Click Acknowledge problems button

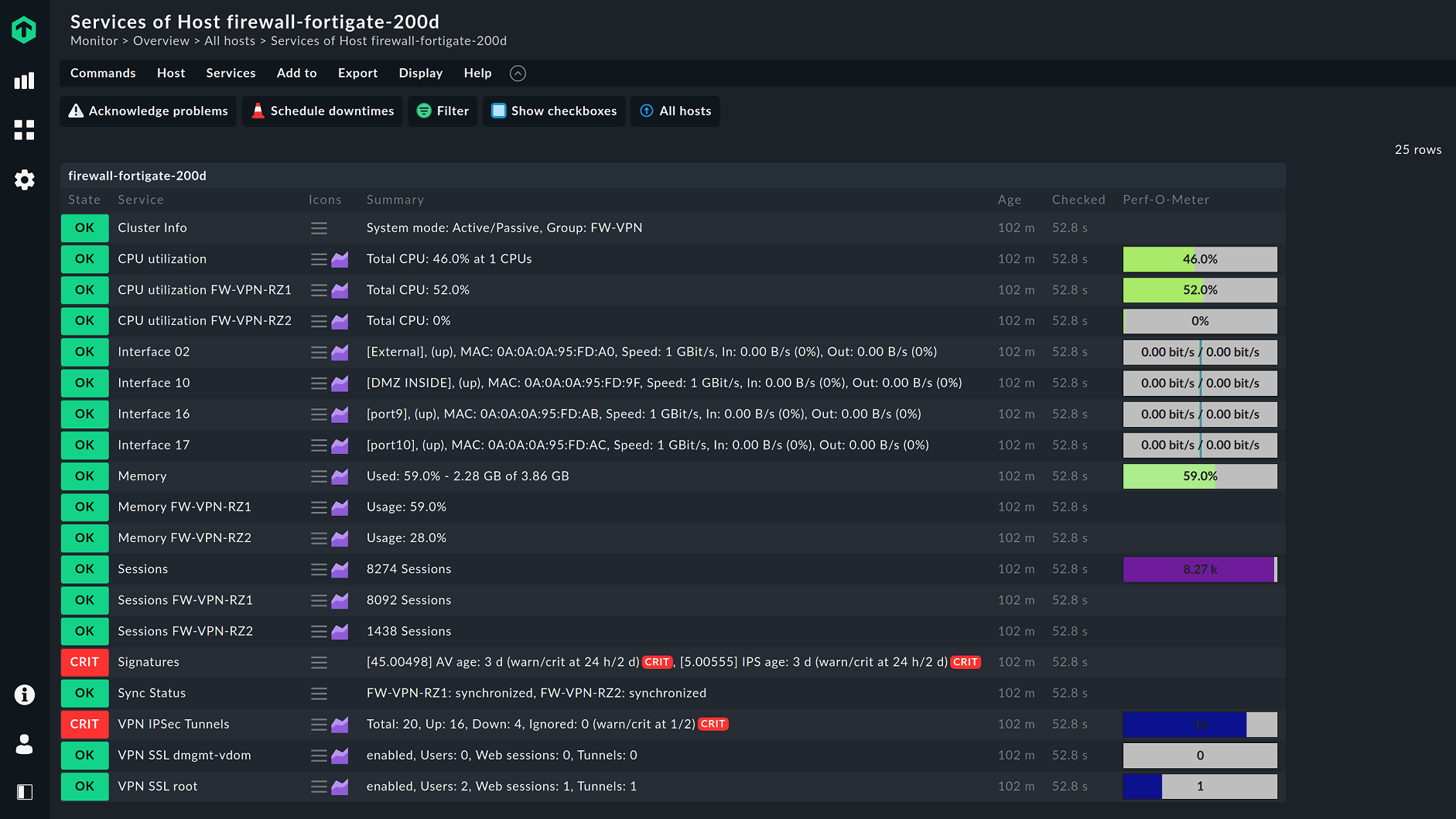click(149, 111)
